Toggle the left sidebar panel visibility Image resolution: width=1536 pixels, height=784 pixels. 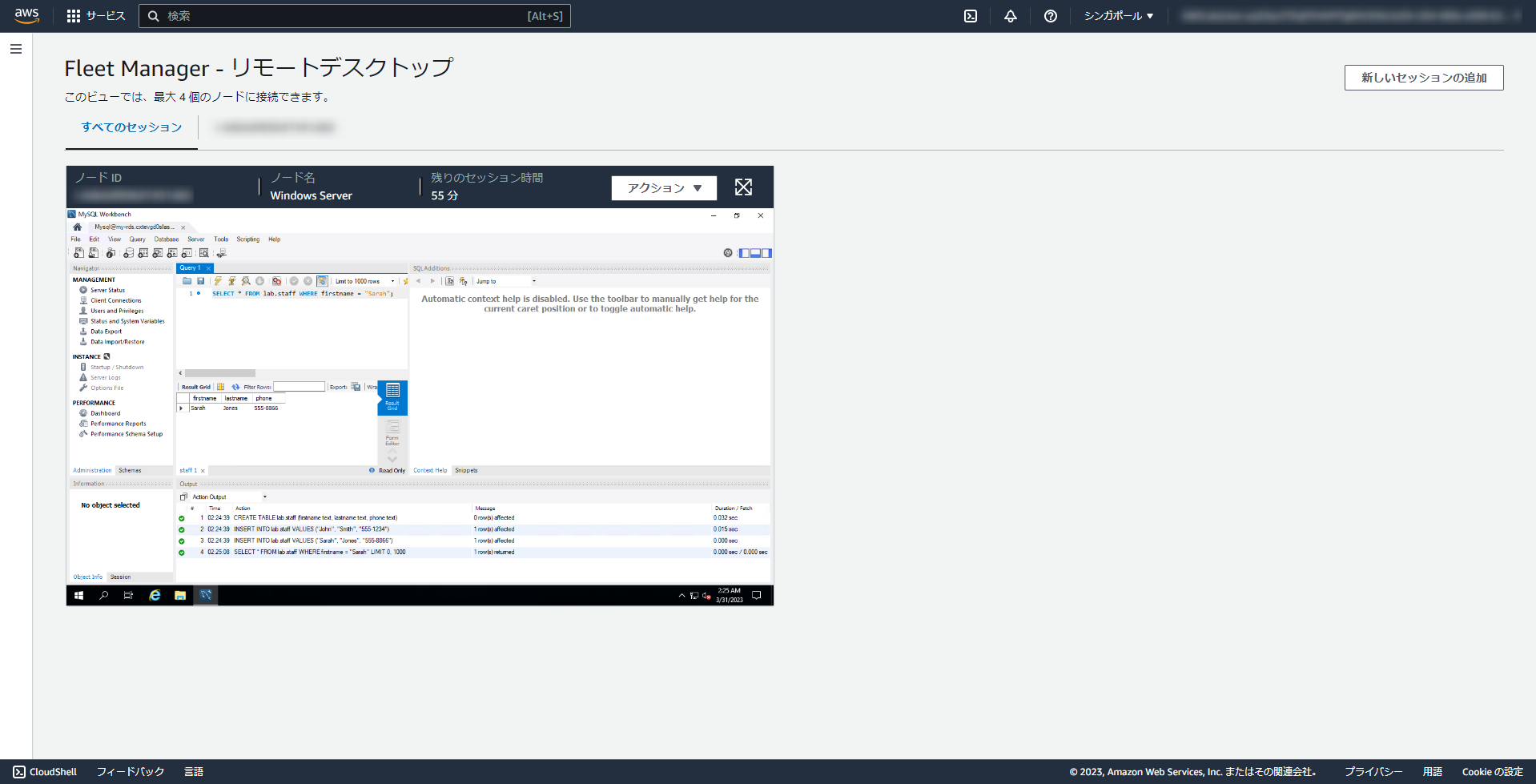tap(744, 253)
